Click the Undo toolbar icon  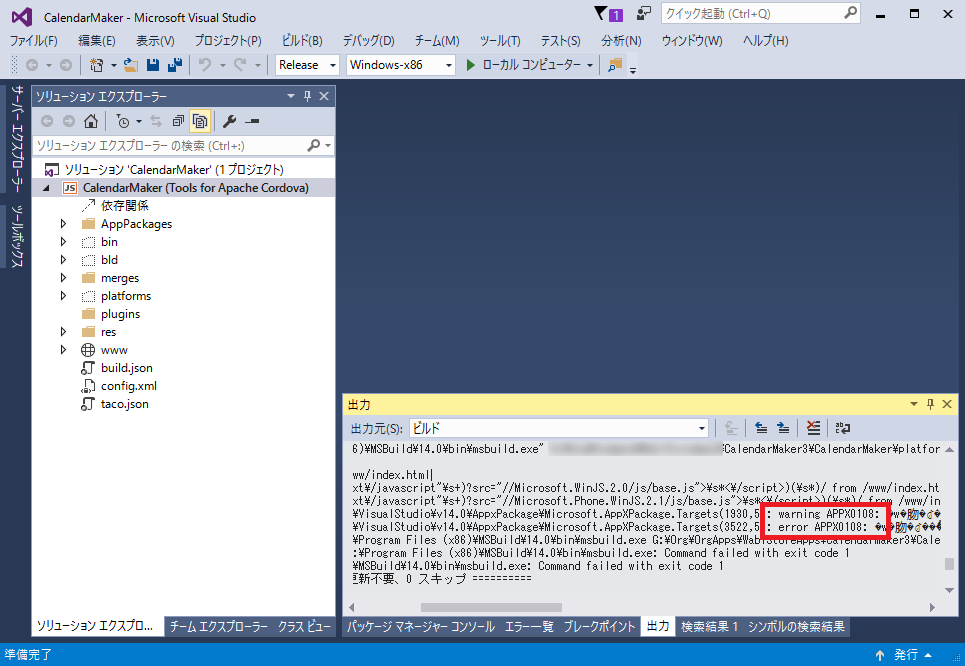pyautogui.click(x=205, y=65)
